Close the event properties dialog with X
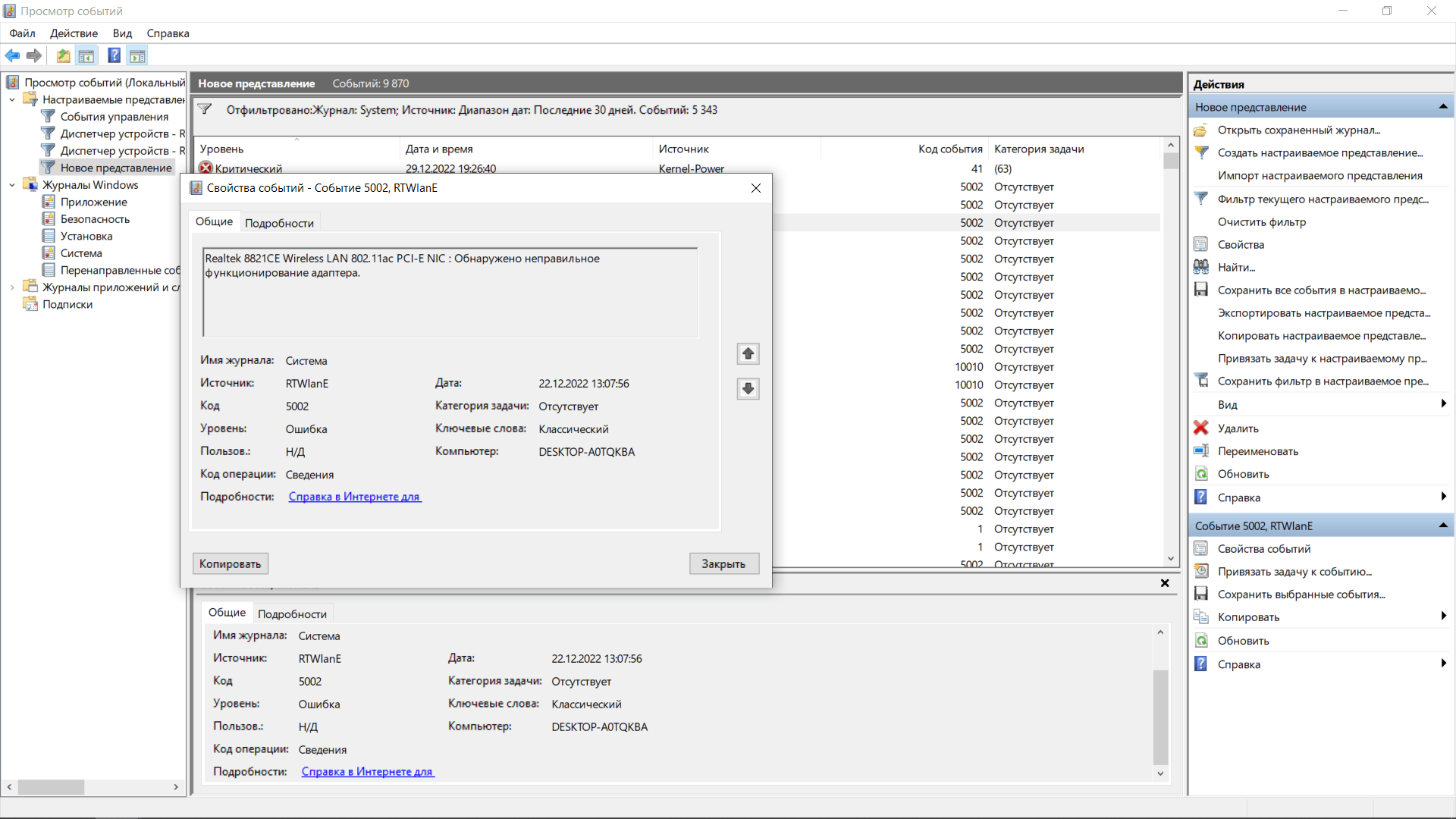The width and height of the screenshot is (1456, 819). click(x=755, y=188)
